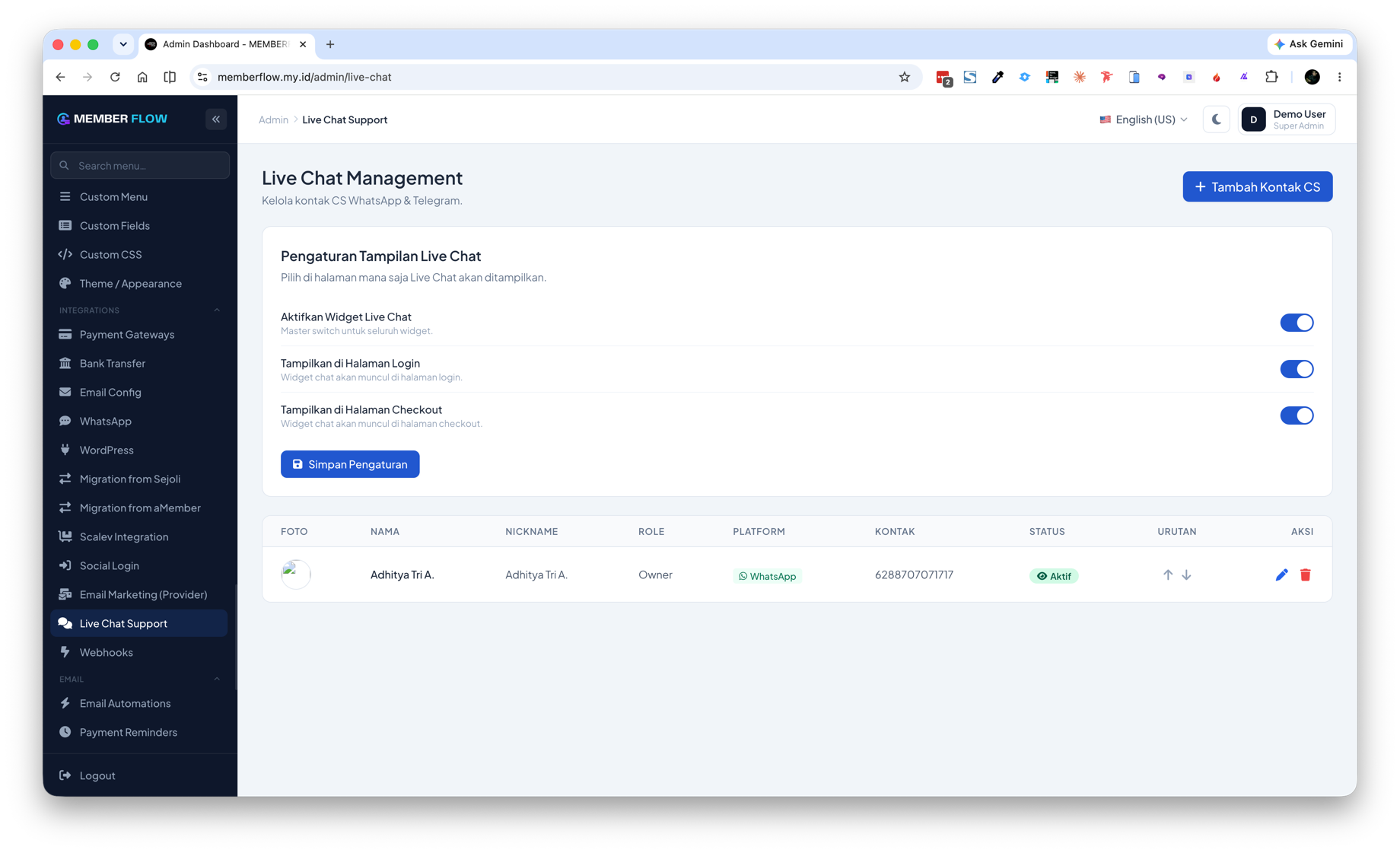1400x853 pixels.
Task: Go back with the browser back arrow
Action: coord(60,77)
